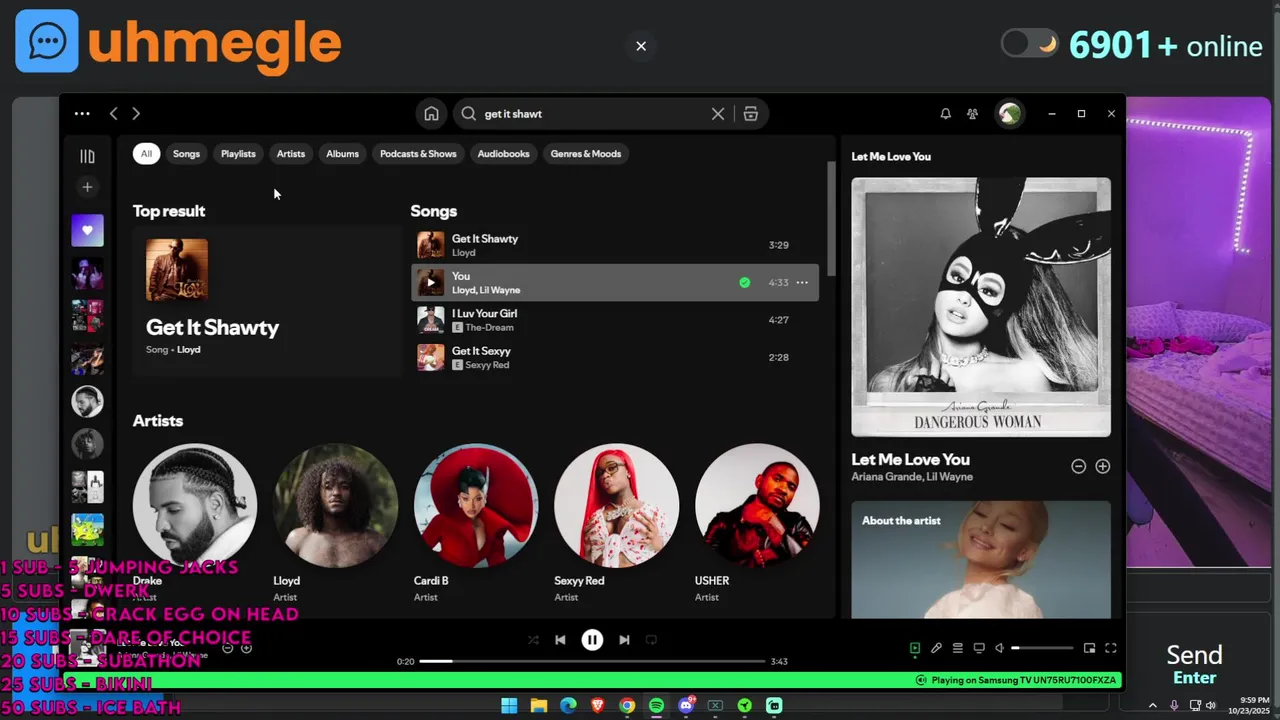Image resolution: width=1280 pixels, height=720 pixels.
Task: Open Connect to a device
Action: click(x=979, y=648)
